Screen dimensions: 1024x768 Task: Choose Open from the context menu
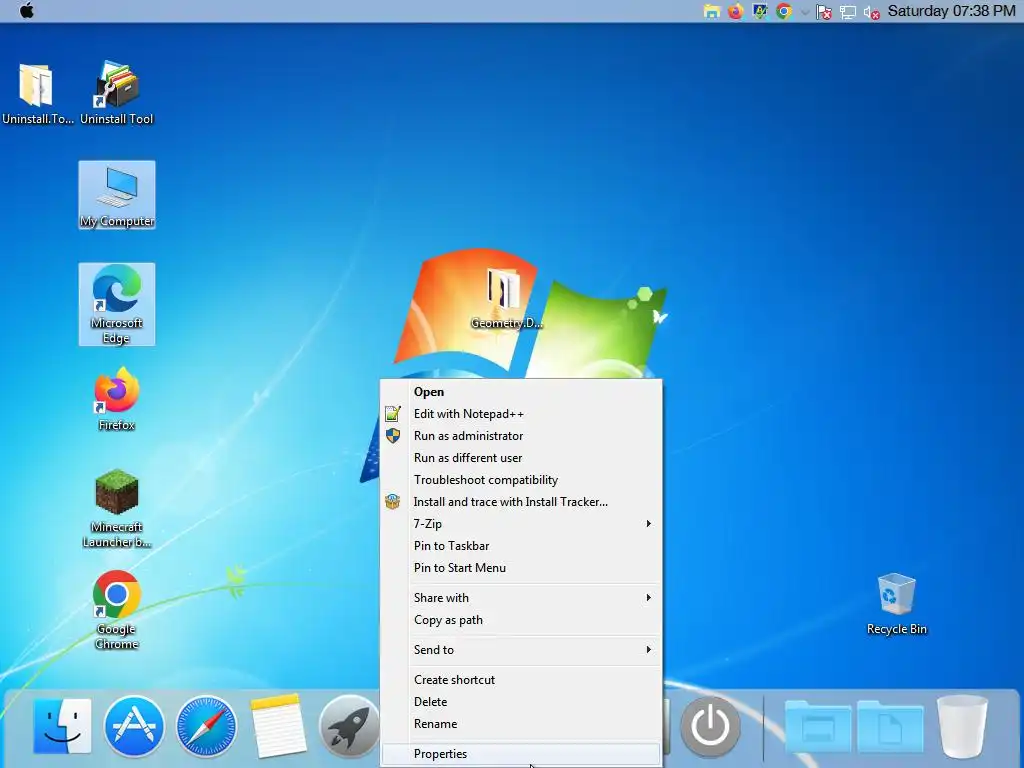pos(521,392)
